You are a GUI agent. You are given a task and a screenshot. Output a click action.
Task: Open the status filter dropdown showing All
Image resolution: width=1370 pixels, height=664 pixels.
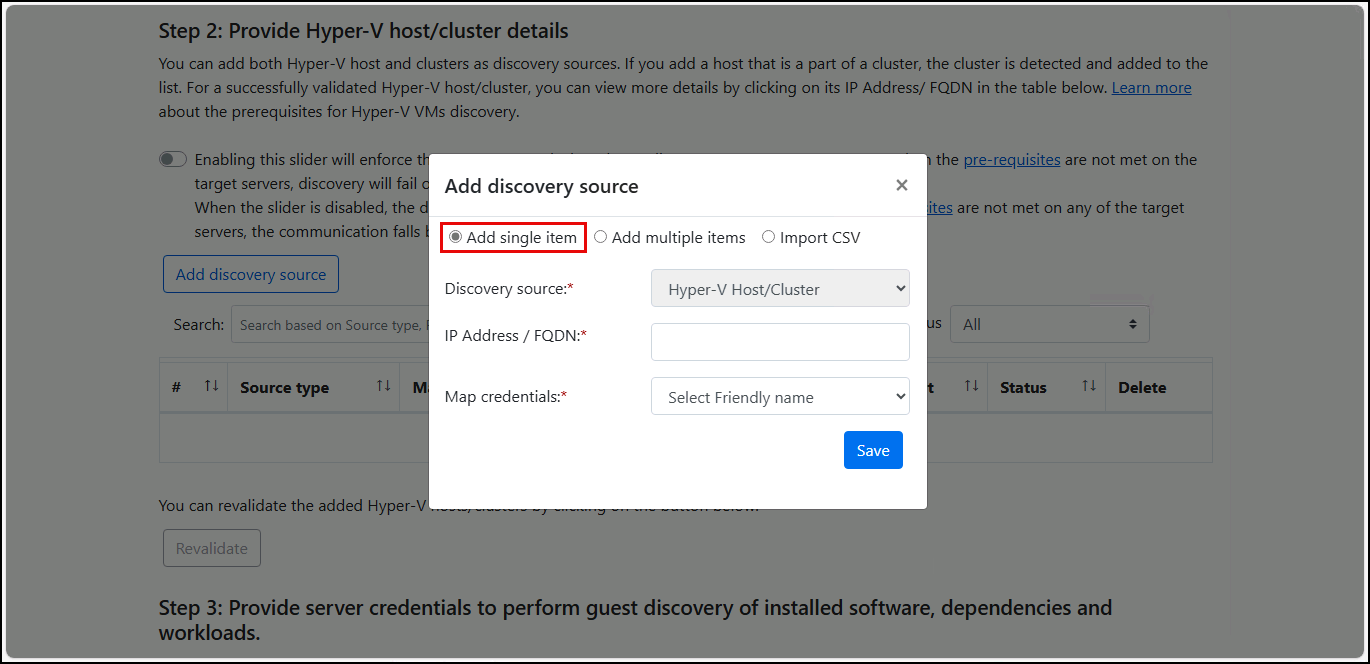coord(1050,324)
